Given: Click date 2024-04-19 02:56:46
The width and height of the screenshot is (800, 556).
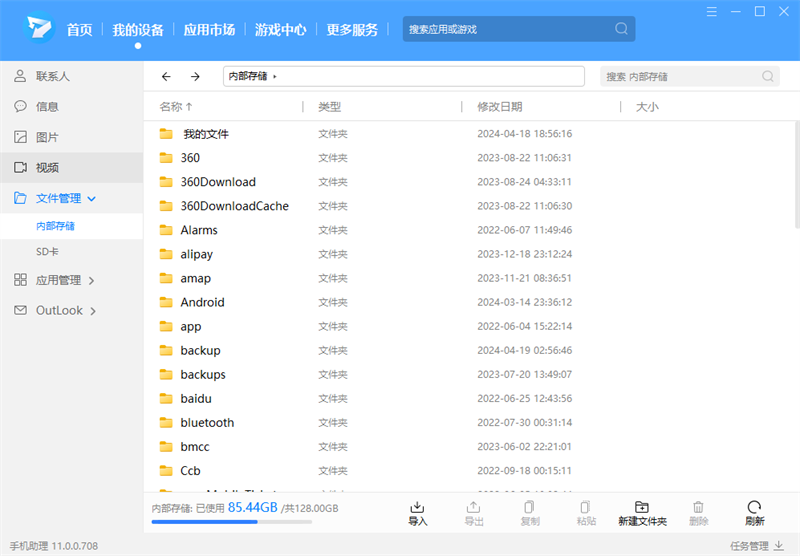Looking at the screenshot, I should pos(524,350).
